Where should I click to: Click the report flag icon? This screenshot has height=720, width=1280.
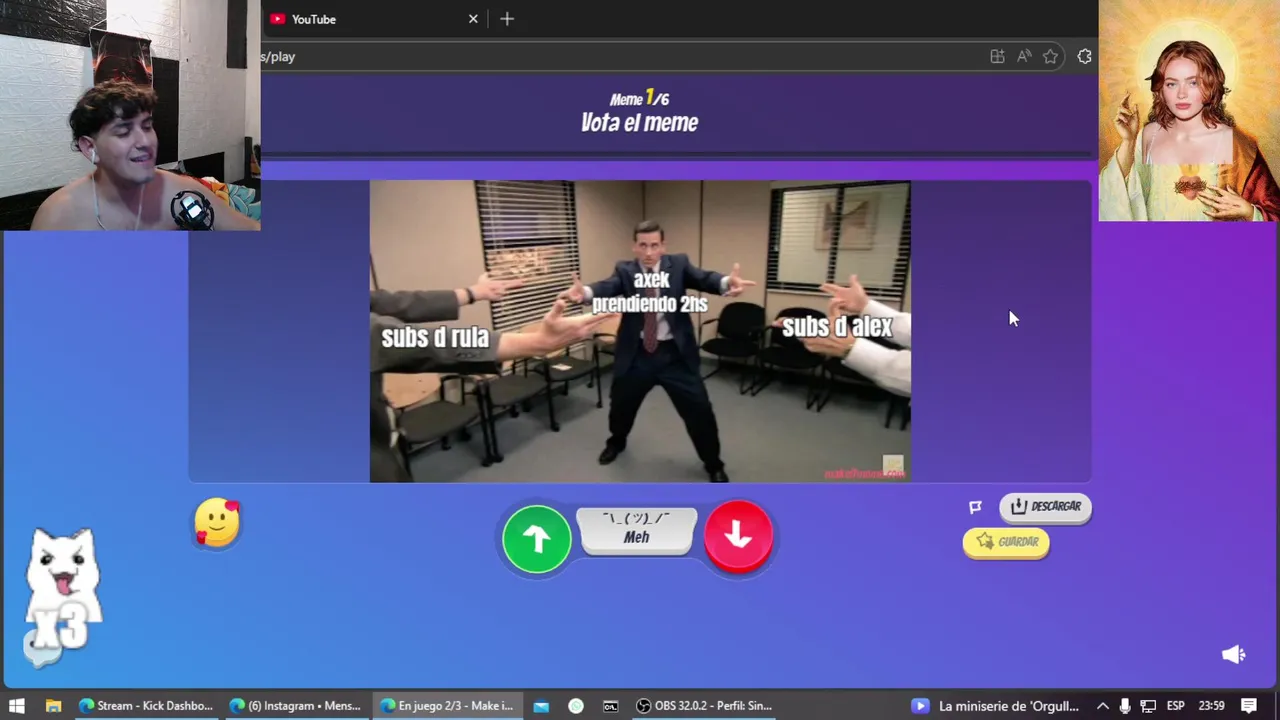click(x=976, y=507)
